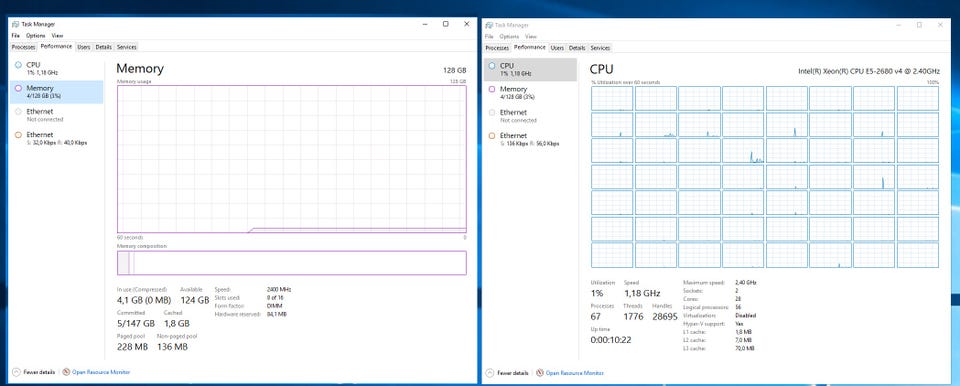Screen dimensions: 960x386
Task: Open the View menu in the left Task Manager
Action: pyautogui.click(x=57, y=36)
